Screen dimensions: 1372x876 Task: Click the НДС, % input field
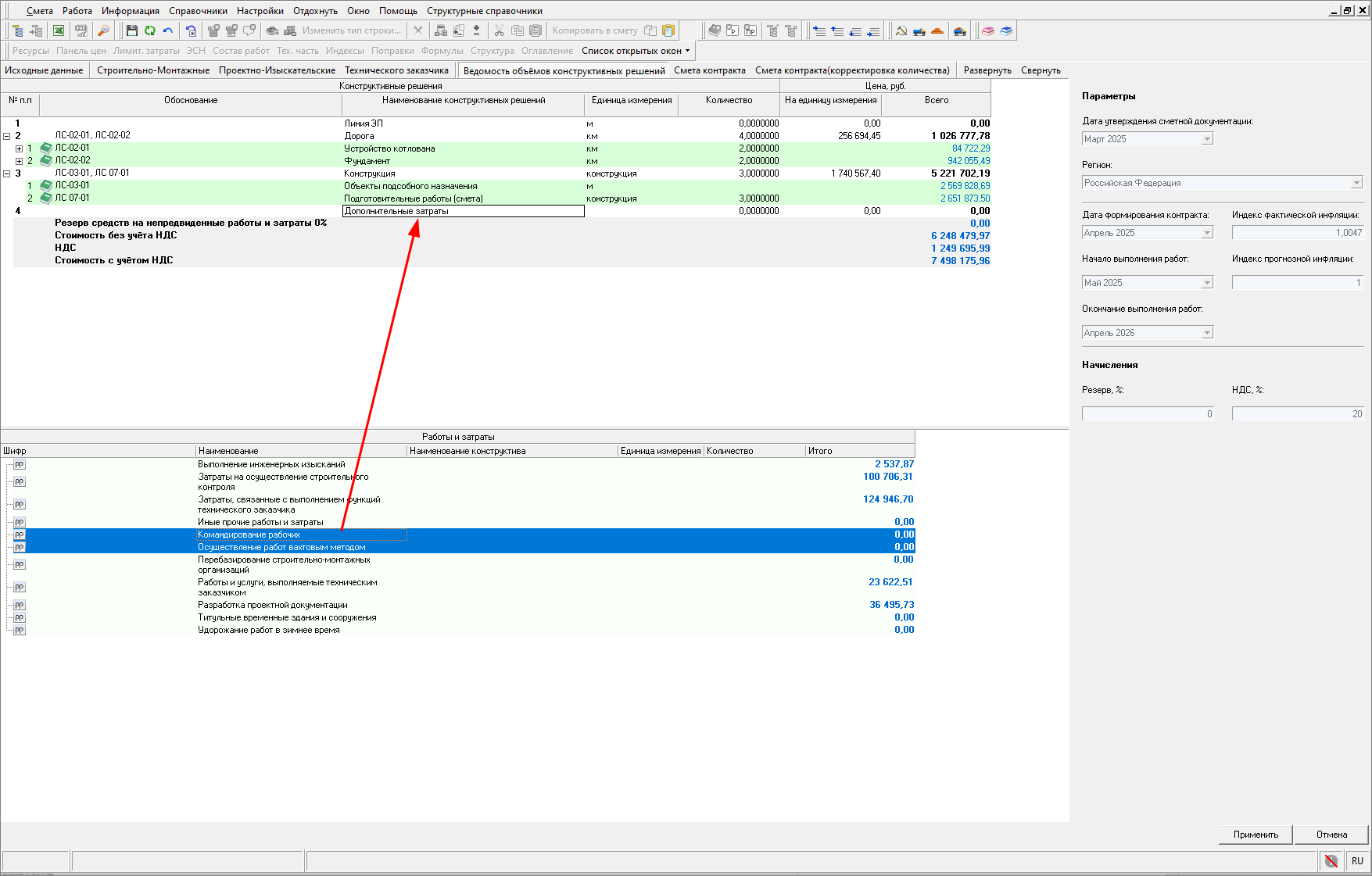(x=1298, y=414)
